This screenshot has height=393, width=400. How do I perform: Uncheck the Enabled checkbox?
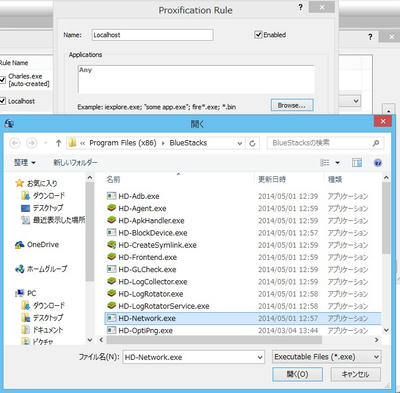258,35
